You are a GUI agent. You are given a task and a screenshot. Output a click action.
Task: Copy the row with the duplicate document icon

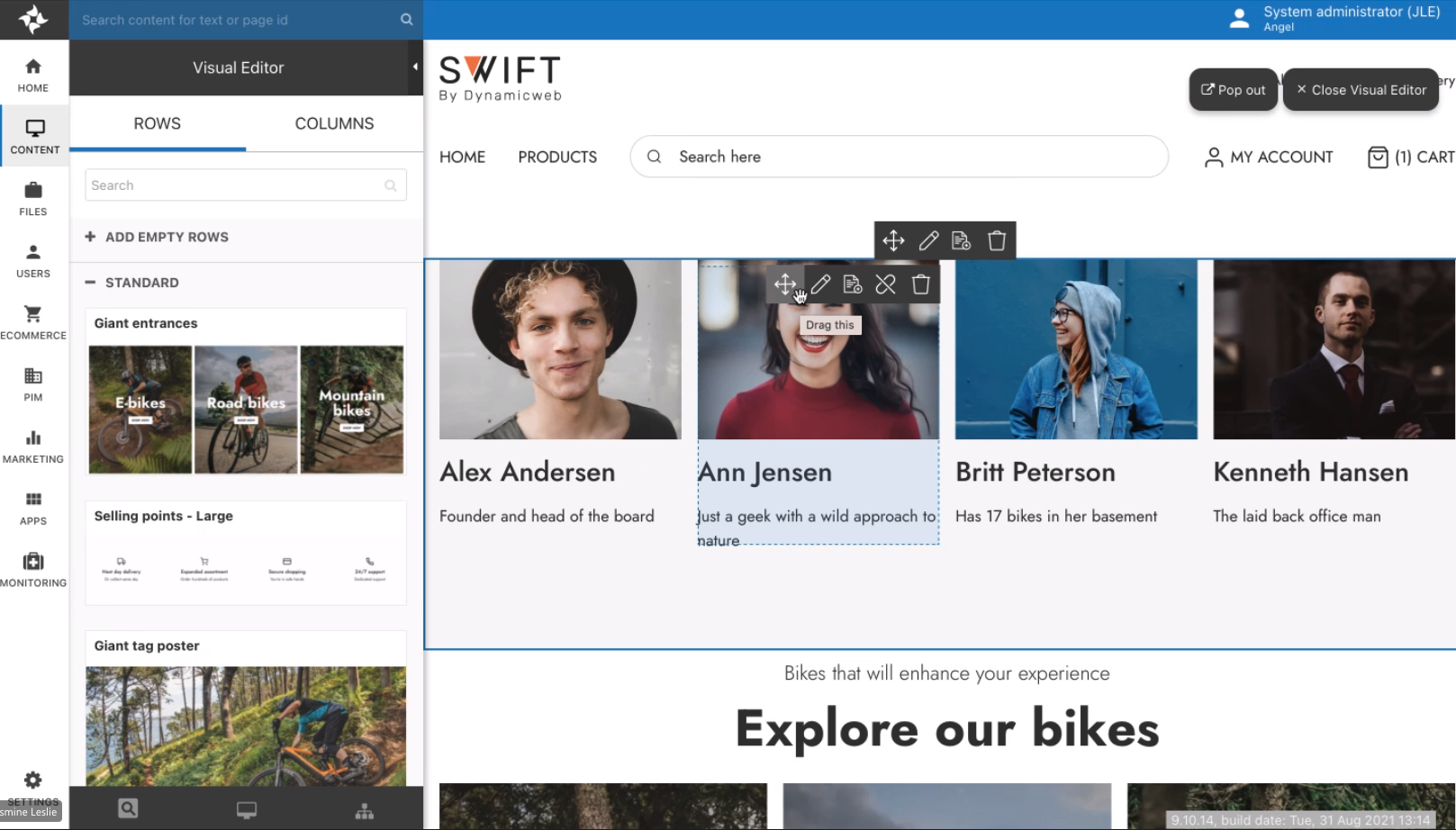961,240
